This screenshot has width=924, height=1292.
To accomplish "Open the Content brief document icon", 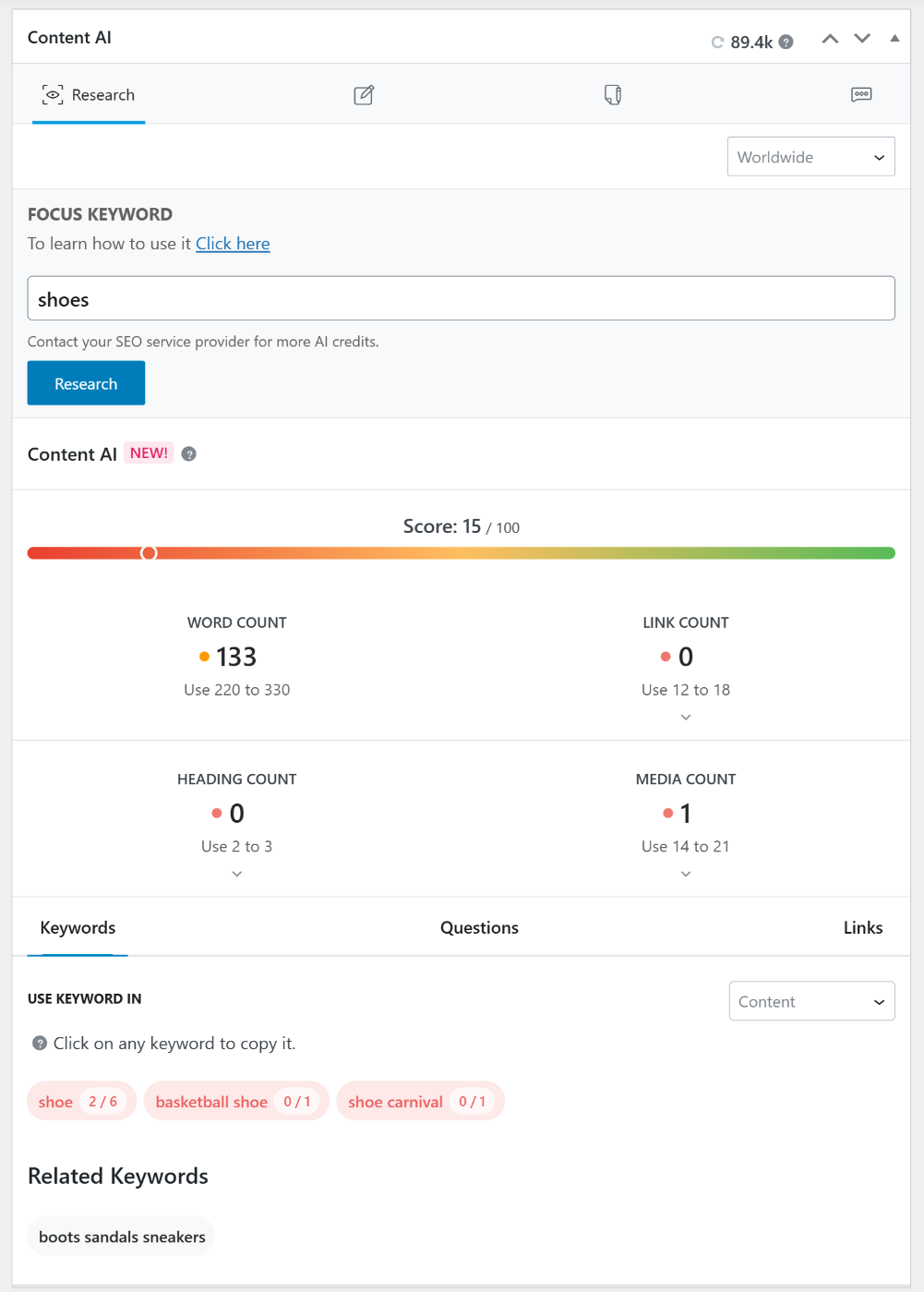I will (612, 94).
